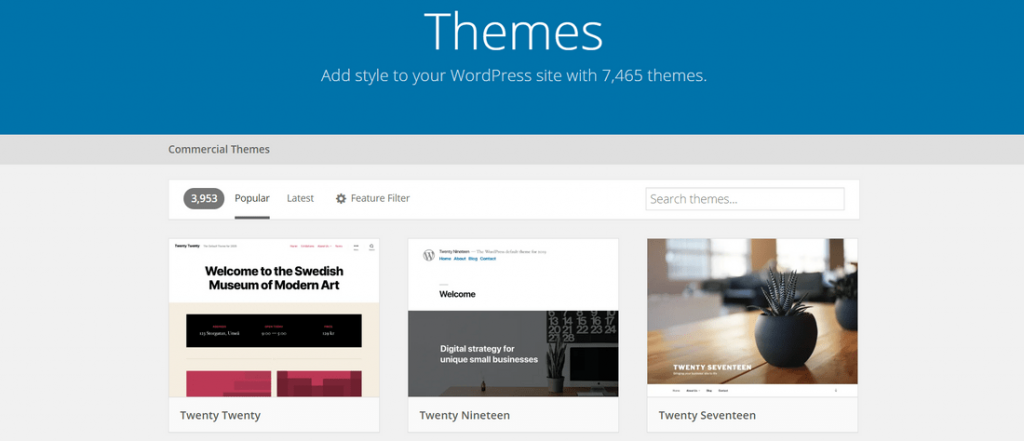Click the 3,953 theme count badge
1024x441 pixels.
coord(202,198)
